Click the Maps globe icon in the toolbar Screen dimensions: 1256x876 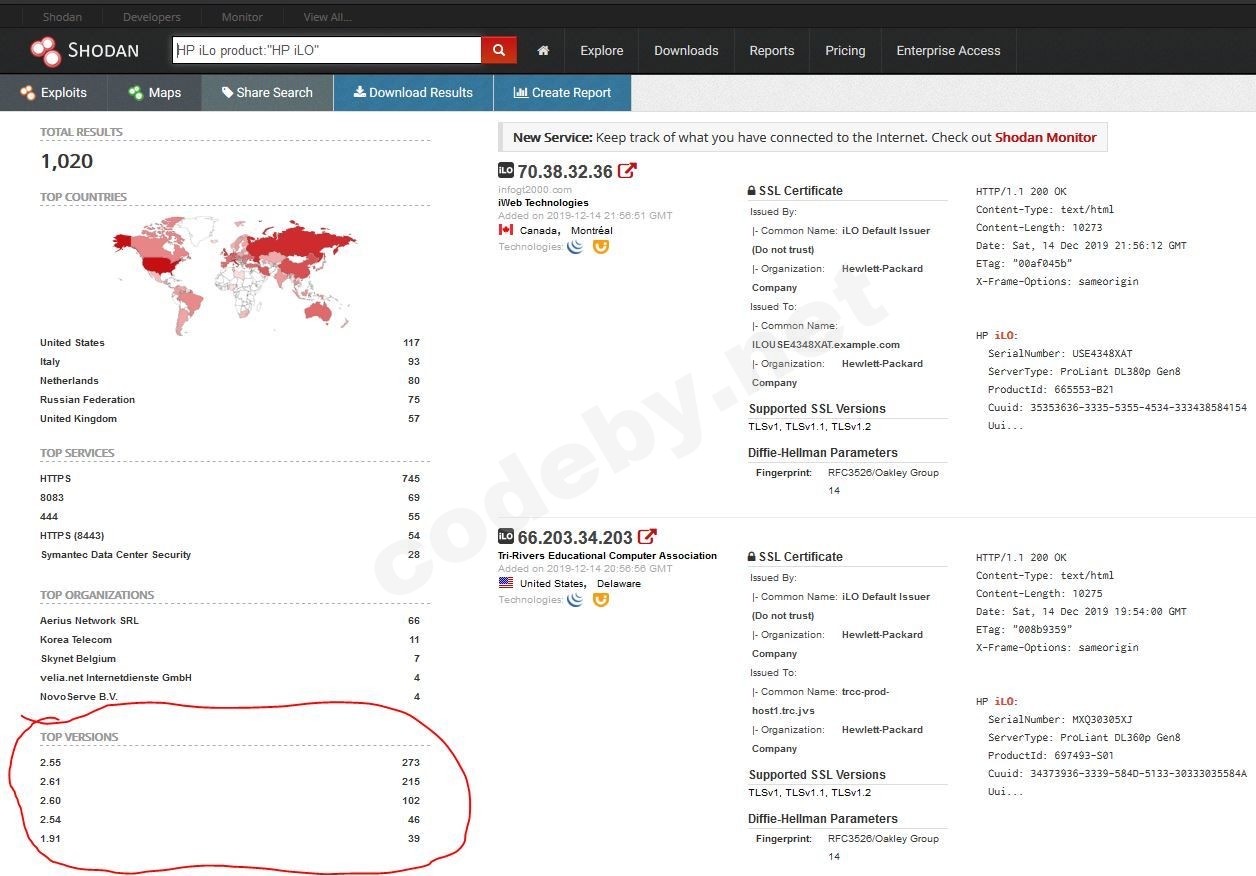click(x=136, y=93)
